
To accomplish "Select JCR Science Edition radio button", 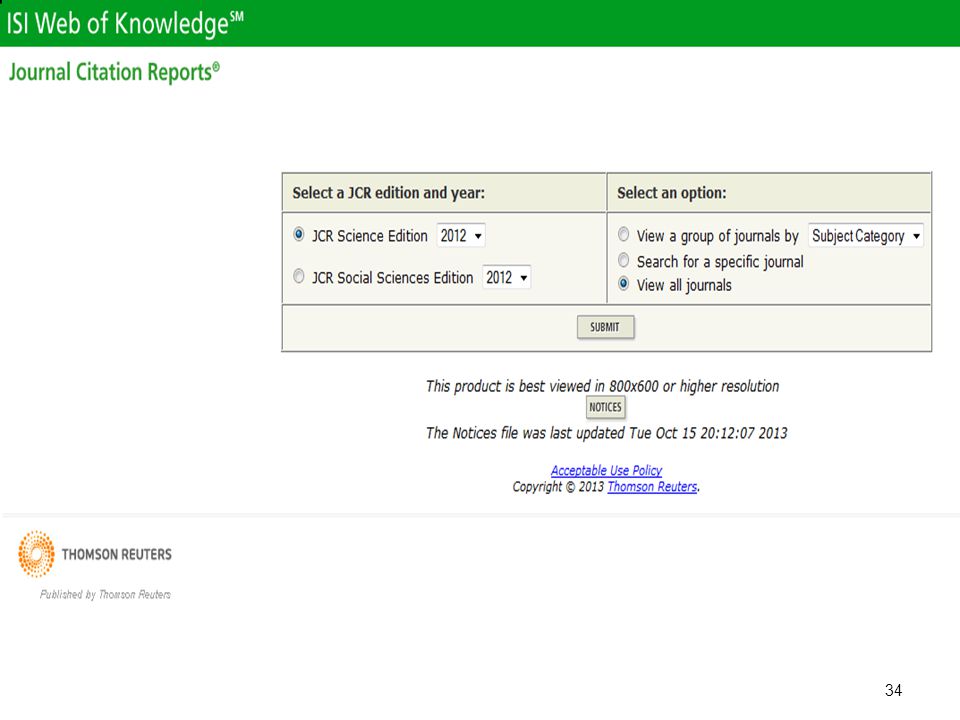I will click(299, 234).
